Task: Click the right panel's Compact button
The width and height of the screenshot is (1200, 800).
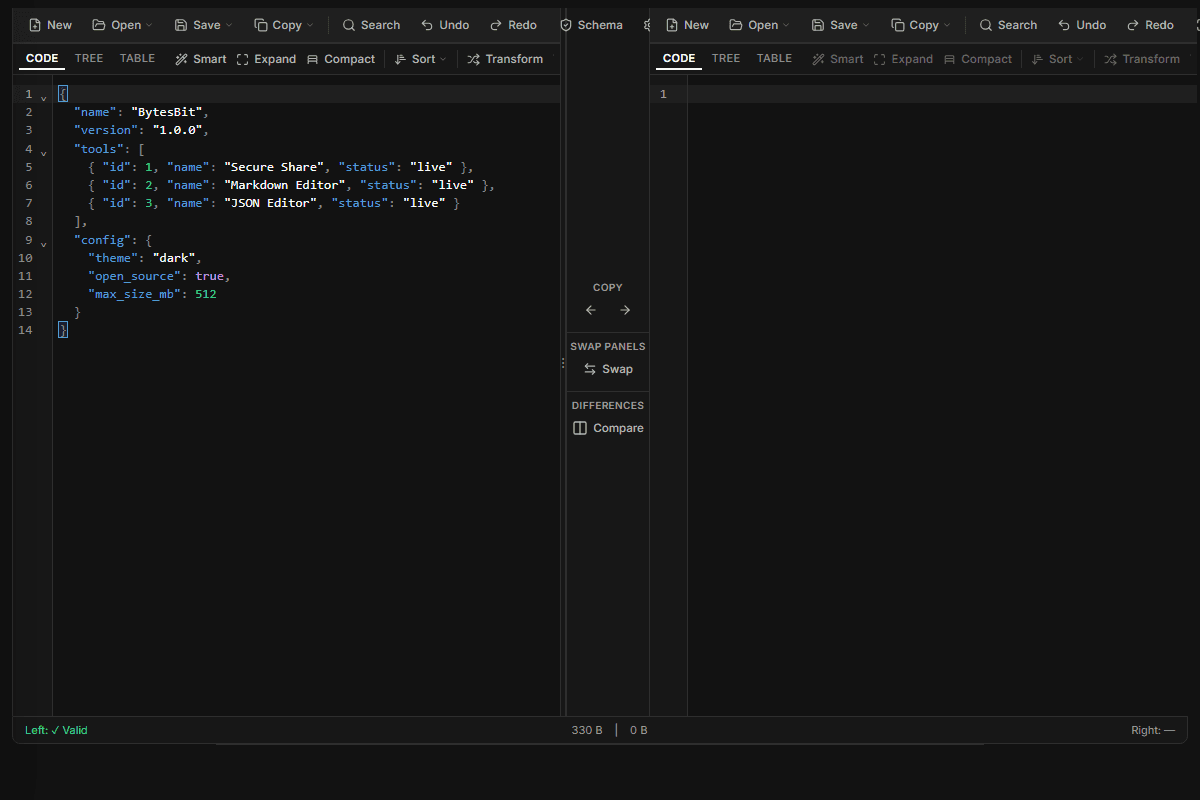Action: coord(978,59)
